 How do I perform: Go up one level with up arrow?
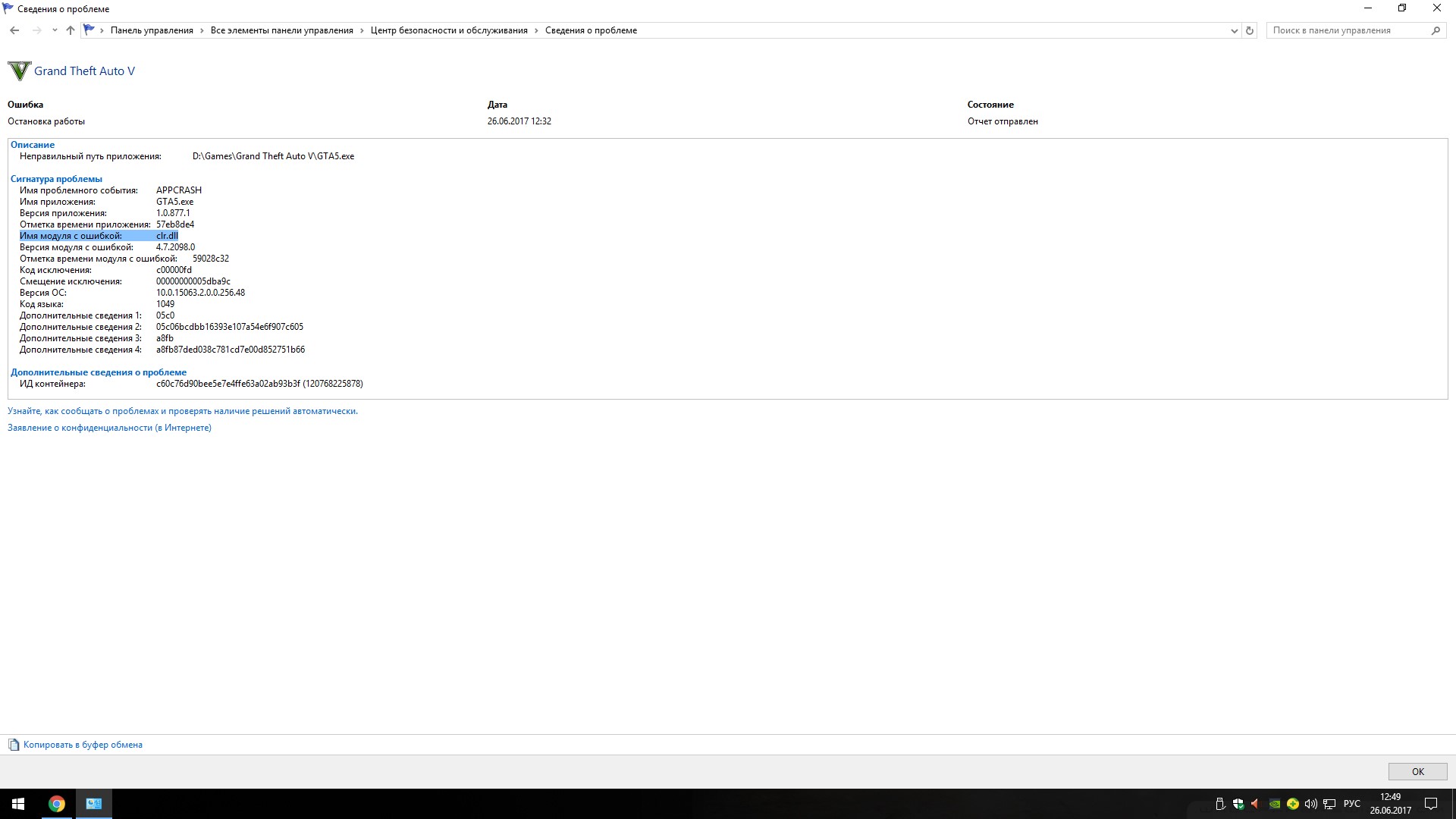click(71, 30)
